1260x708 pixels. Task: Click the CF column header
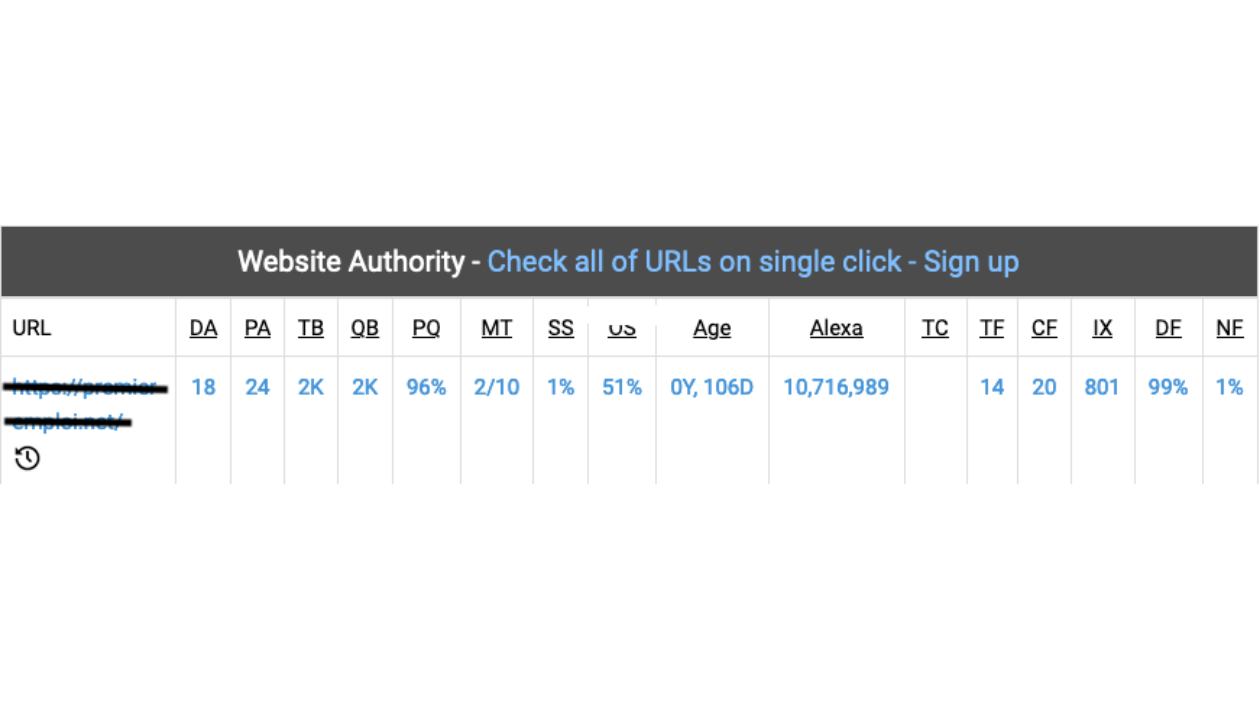click(1044, 328)
